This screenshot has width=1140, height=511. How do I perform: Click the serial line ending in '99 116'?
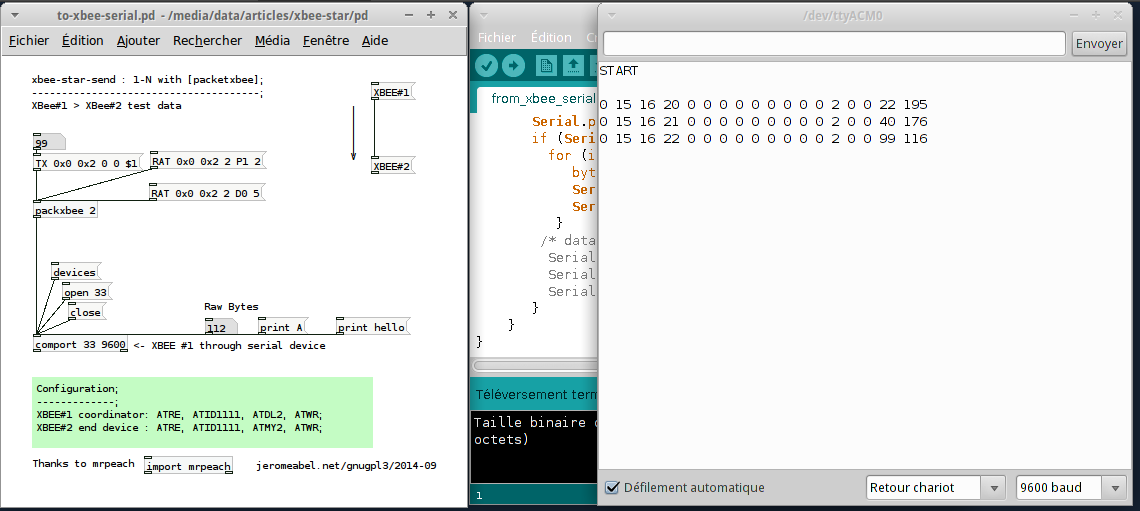pyautogui.click(x=763, y=138)
